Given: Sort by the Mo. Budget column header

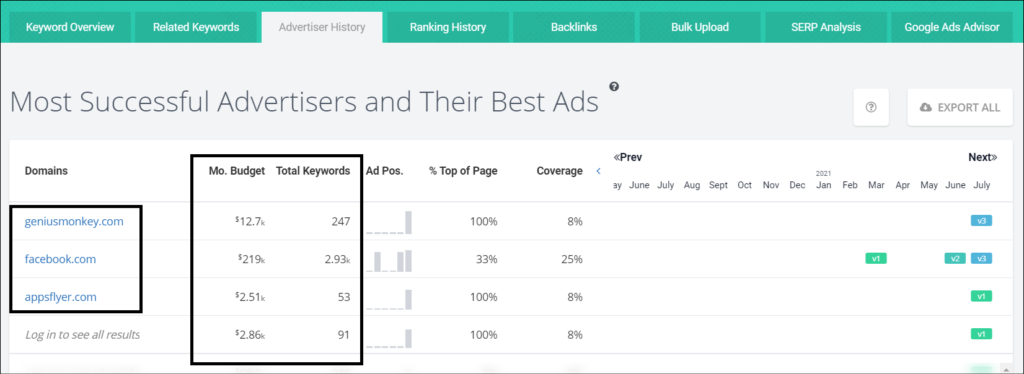Looking at the screenshot, I should 237,171.
